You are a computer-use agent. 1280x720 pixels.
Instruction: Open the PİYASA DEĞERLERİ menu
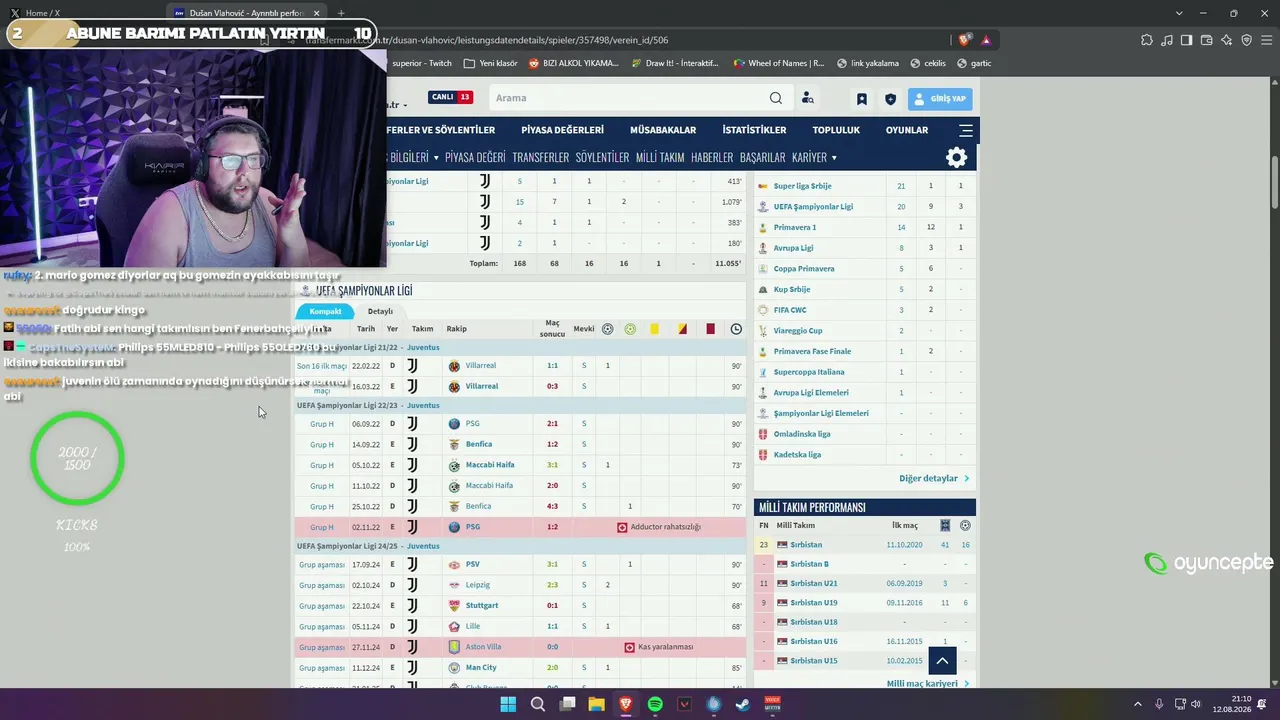click(x=563, y=130)
